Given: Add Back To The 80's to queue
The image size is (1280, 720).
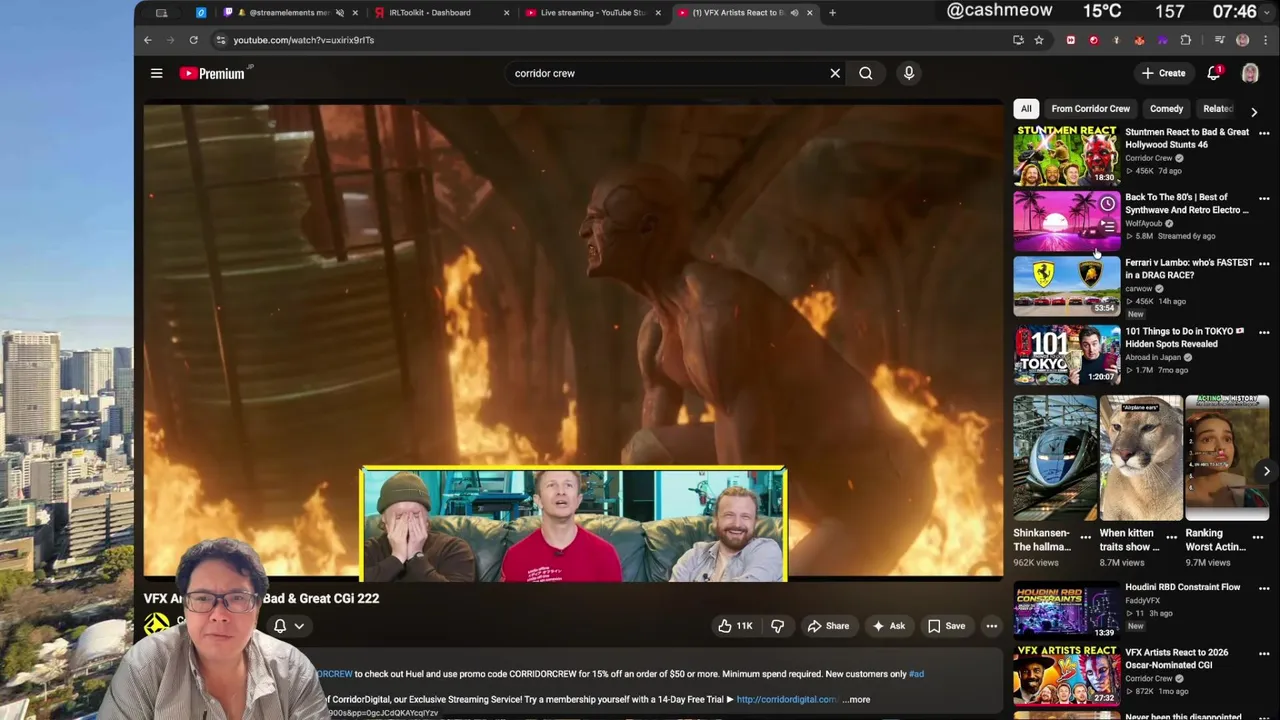Looking at the screenshot, I should pos(1107,226).
